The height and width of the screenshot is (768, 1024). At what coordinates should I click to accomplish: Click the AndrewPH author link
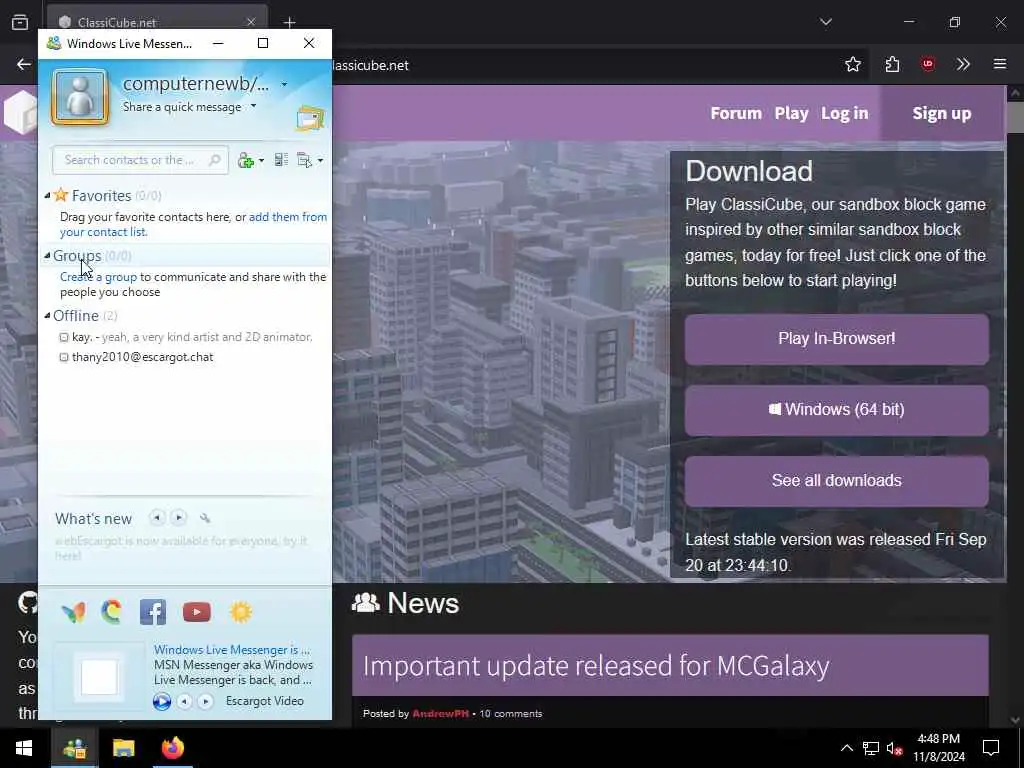coord(440,714)
